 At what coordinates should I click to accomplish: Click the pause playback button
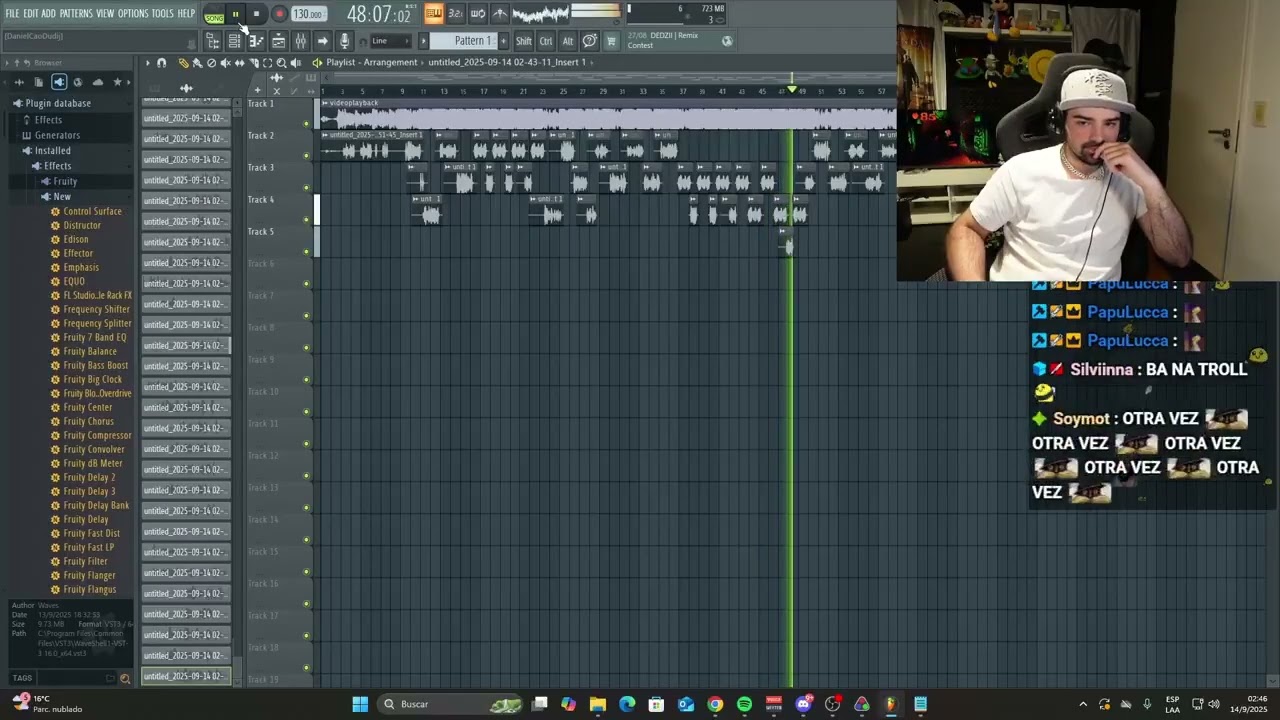click(x=236, y=14)
